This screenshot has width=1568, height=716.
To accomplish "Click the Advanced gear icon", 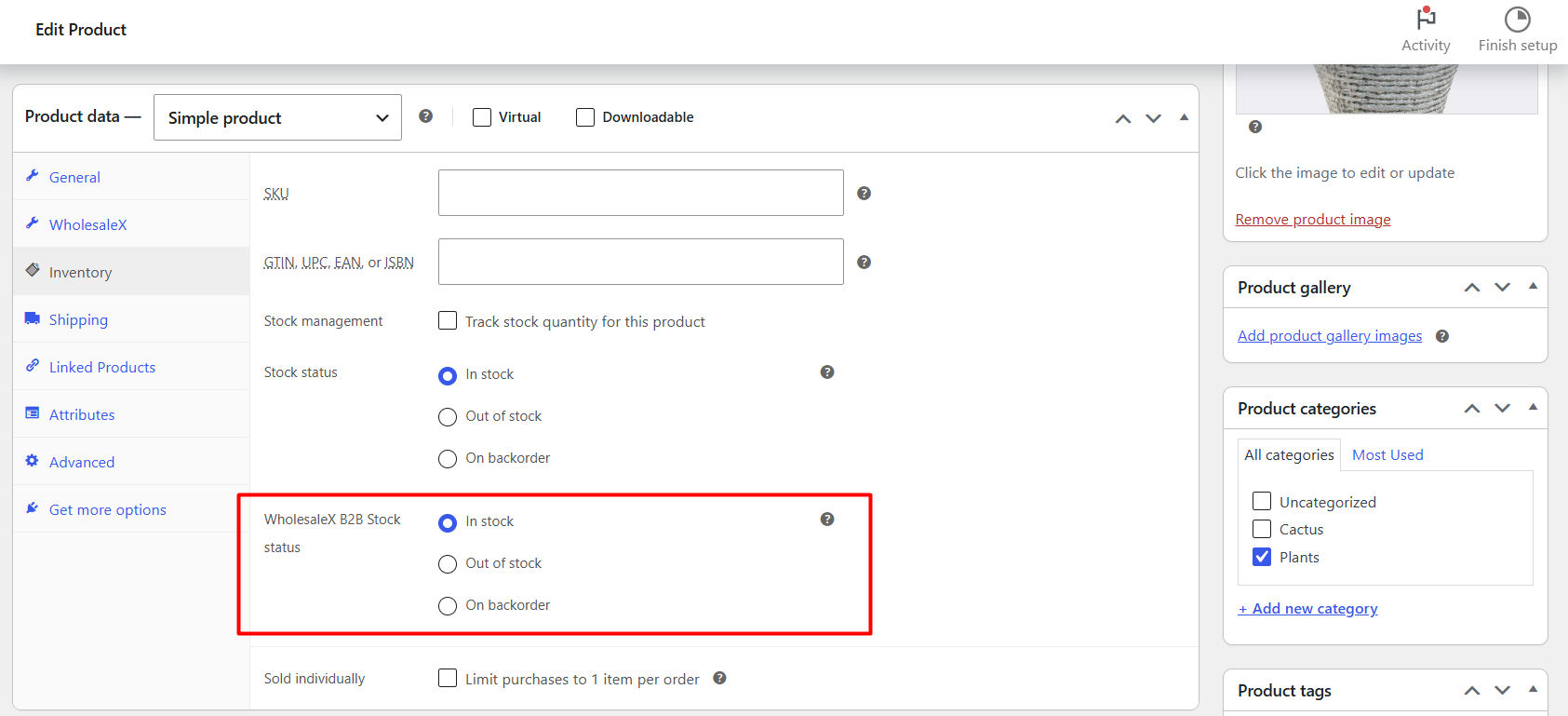I will tap(33, 460).
